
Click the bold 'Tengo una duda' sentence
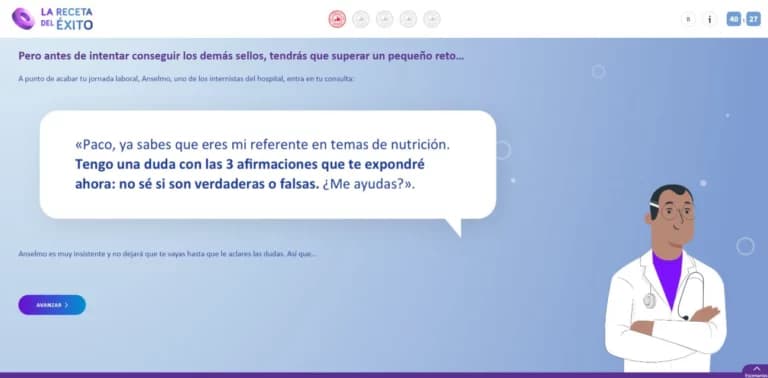(x=249, y=174)
